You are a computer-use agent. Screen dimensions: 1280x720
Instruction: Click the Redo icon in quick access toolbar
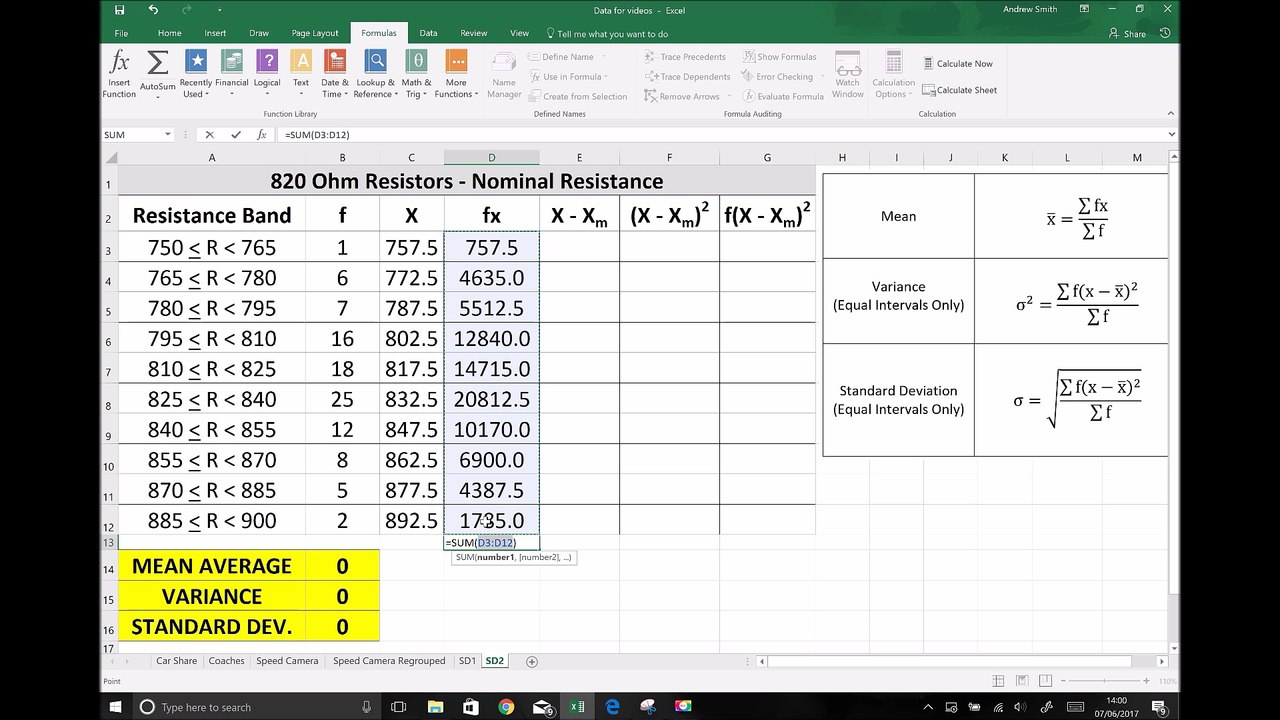pos(188,10)
